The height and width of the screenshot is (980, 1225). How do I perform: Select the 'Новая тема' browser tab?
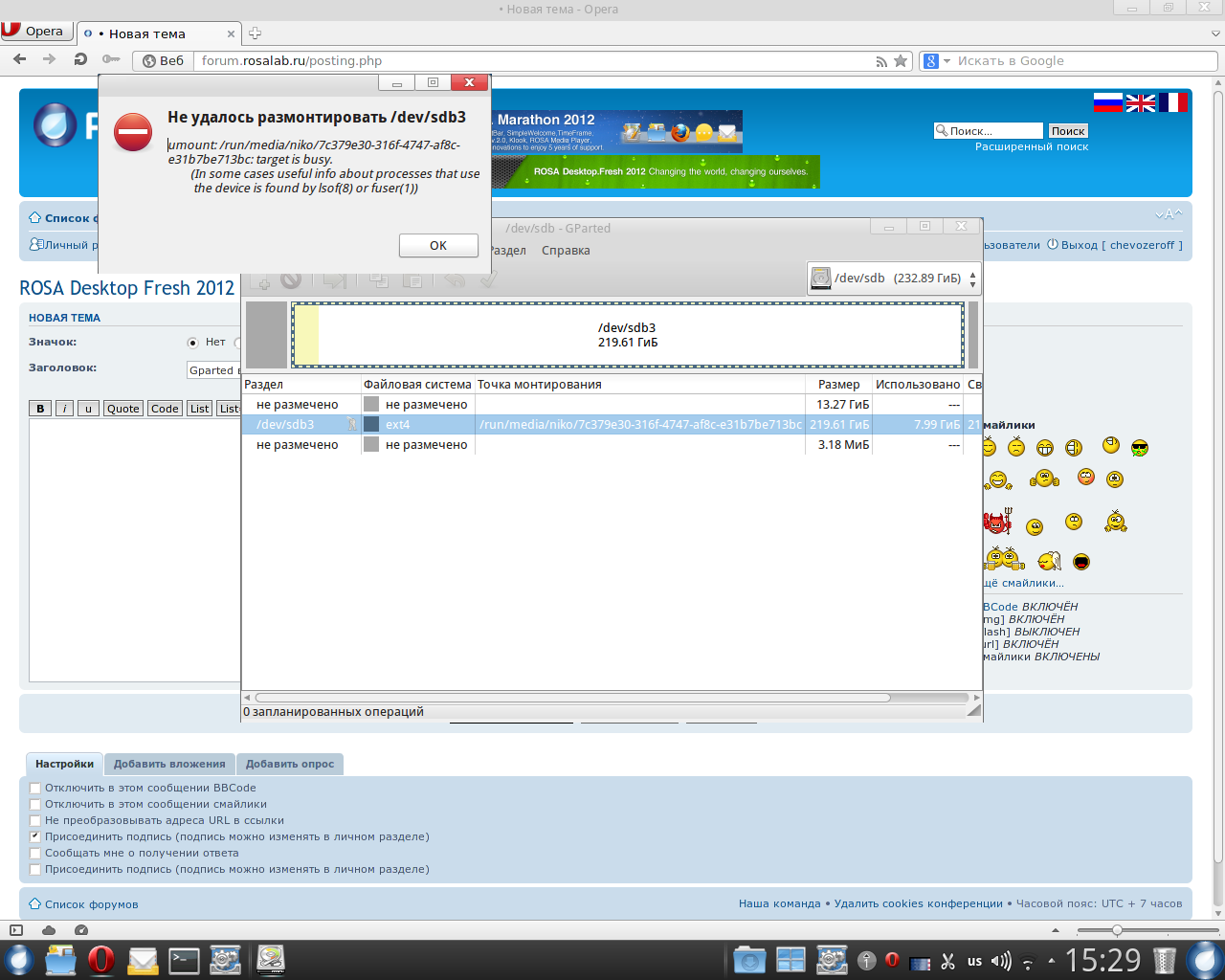click(158, 33)
